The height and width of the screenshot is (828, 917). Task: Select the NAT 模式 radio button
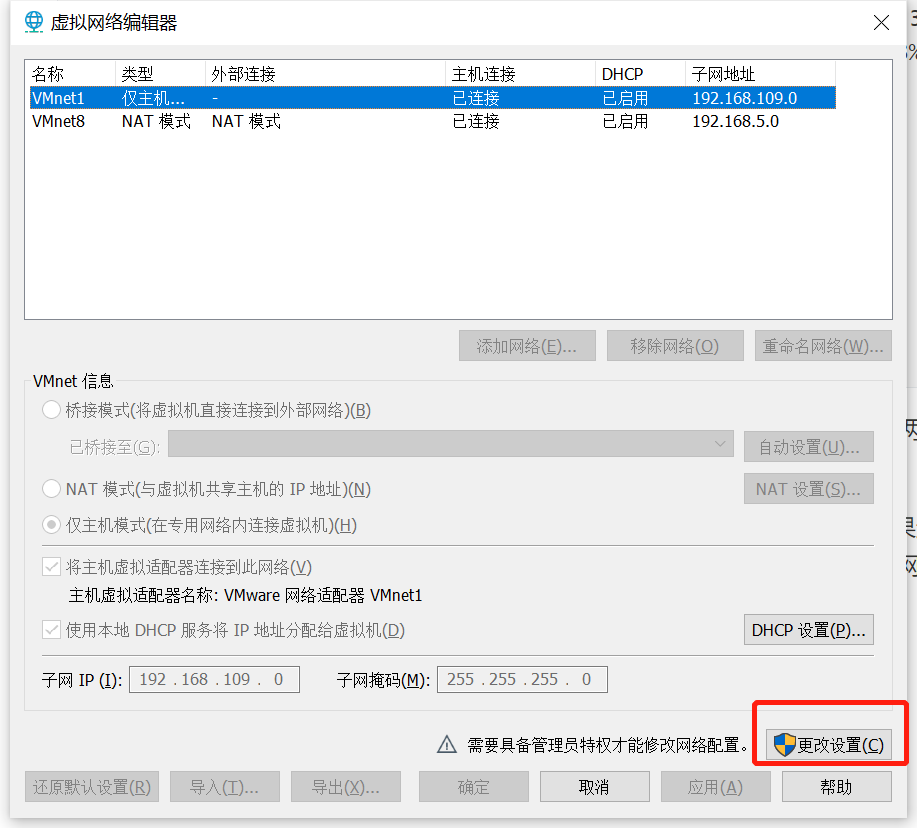(51, 489)
